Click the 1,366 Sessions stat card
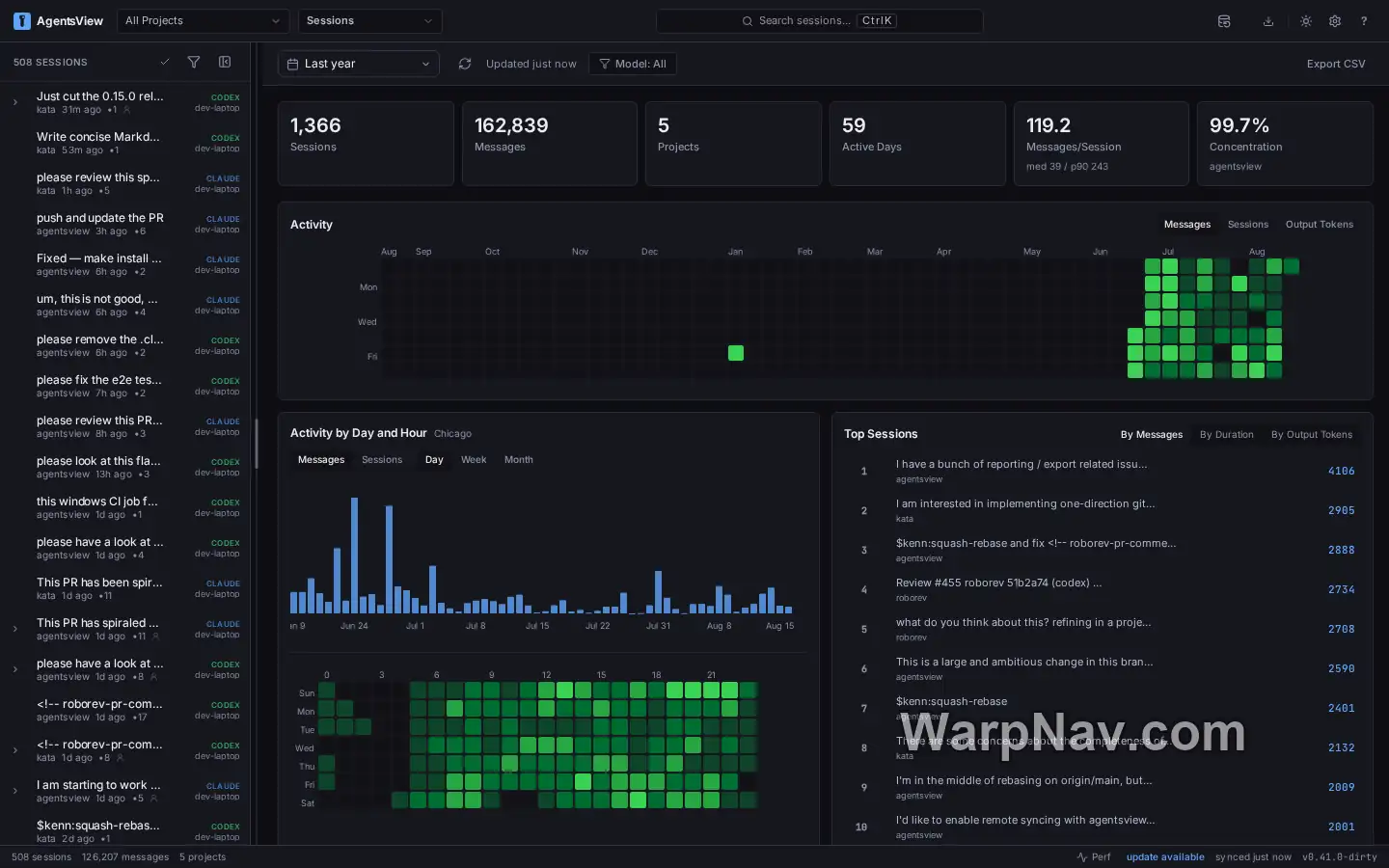Image resolution: width=1389 pixels, height=868 pixels. pyautogui.click(x=366, y=144)
